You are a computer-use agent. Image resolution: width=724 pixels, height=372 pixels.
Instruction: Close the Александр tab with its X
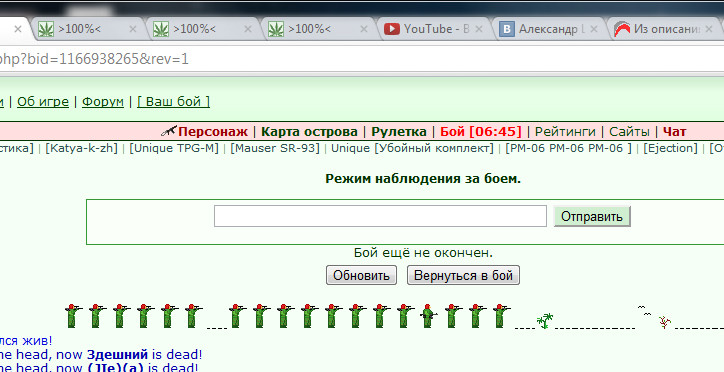(594, 29)
